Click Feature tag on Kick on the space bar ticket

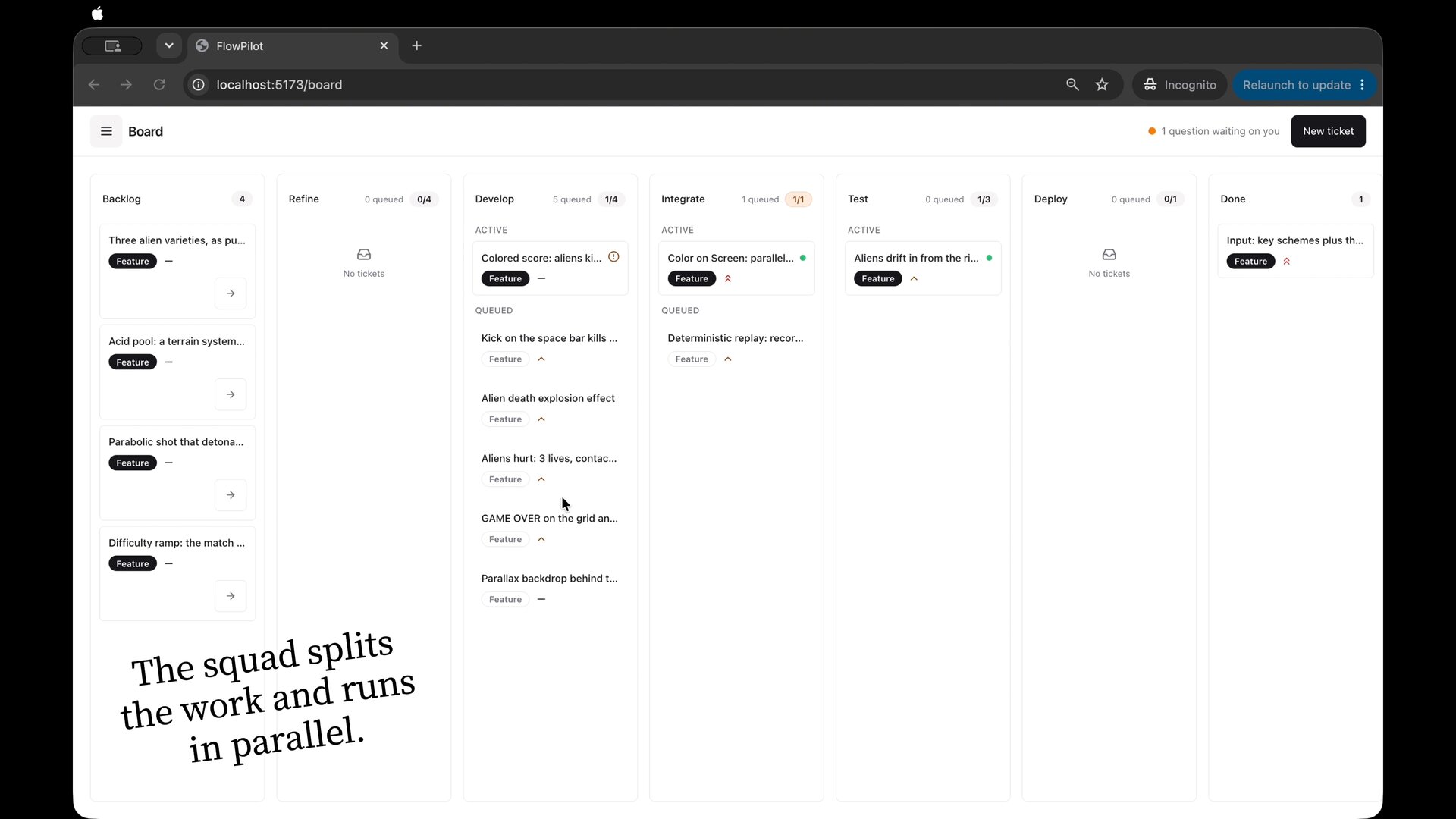[x=505, y=359]
